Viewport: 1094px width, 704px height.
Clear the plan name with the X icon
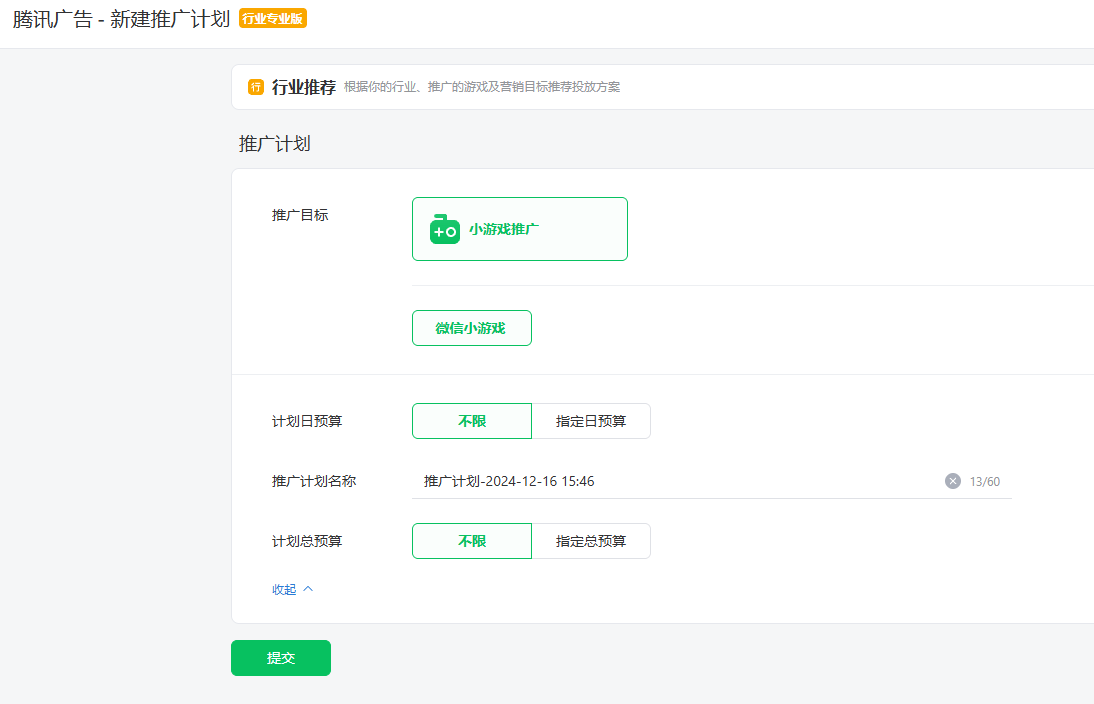[x=952, y=481]
